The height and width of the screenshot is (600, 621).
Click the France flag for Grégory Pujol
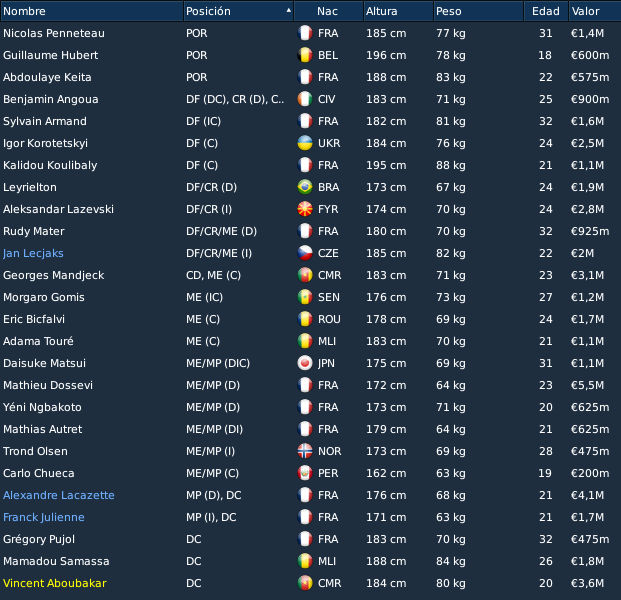click(x=305, y=539)
